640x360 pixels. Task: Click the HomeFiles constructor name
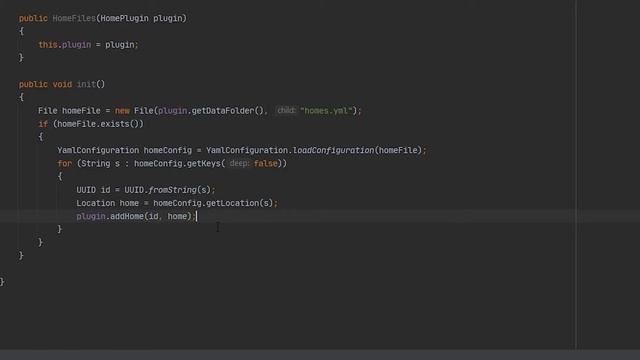pos(74,18)
